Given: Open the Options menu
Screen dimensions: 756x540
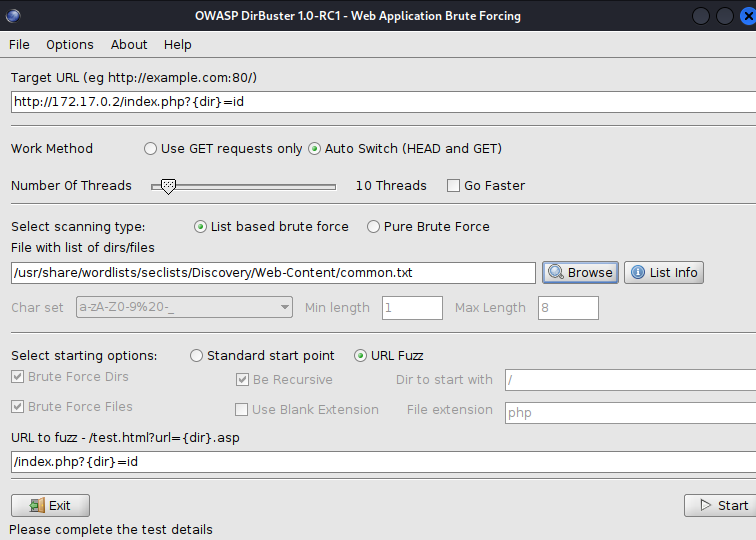Looking at the screenshot, I should pyautogui.click(x=70, y=45).
